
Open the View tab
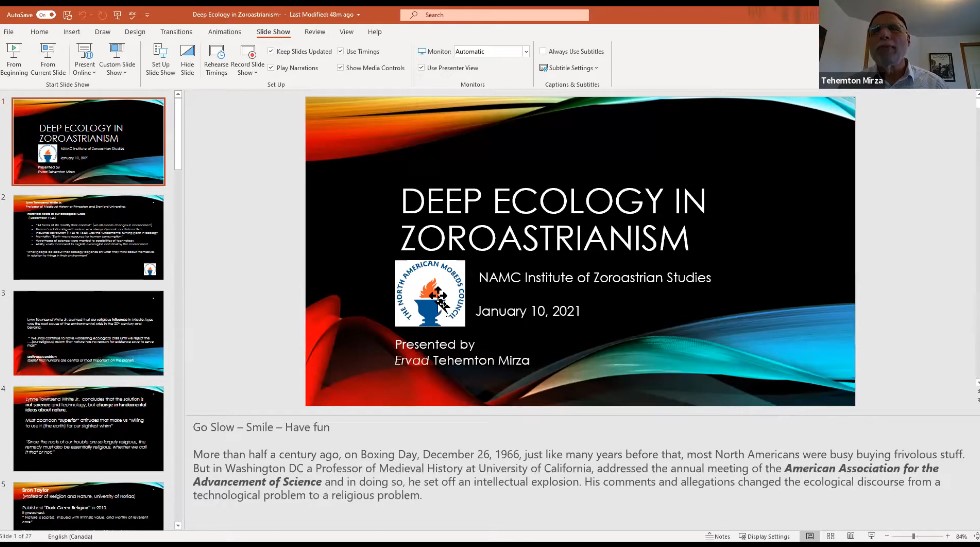point(346,31)
